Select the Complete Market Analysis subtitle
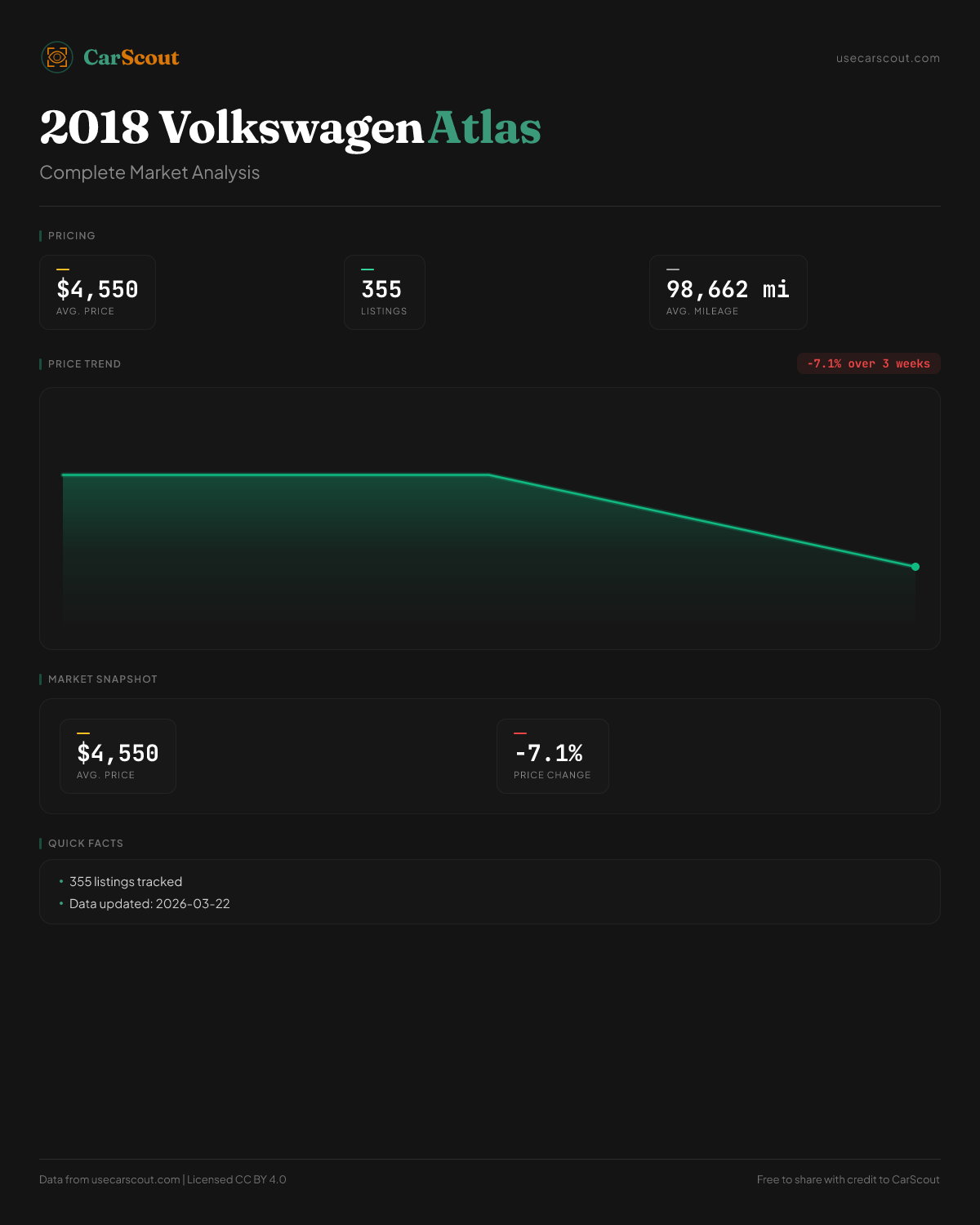The image size is (980, 1225). pyautogui.click(x=149, y=173)
